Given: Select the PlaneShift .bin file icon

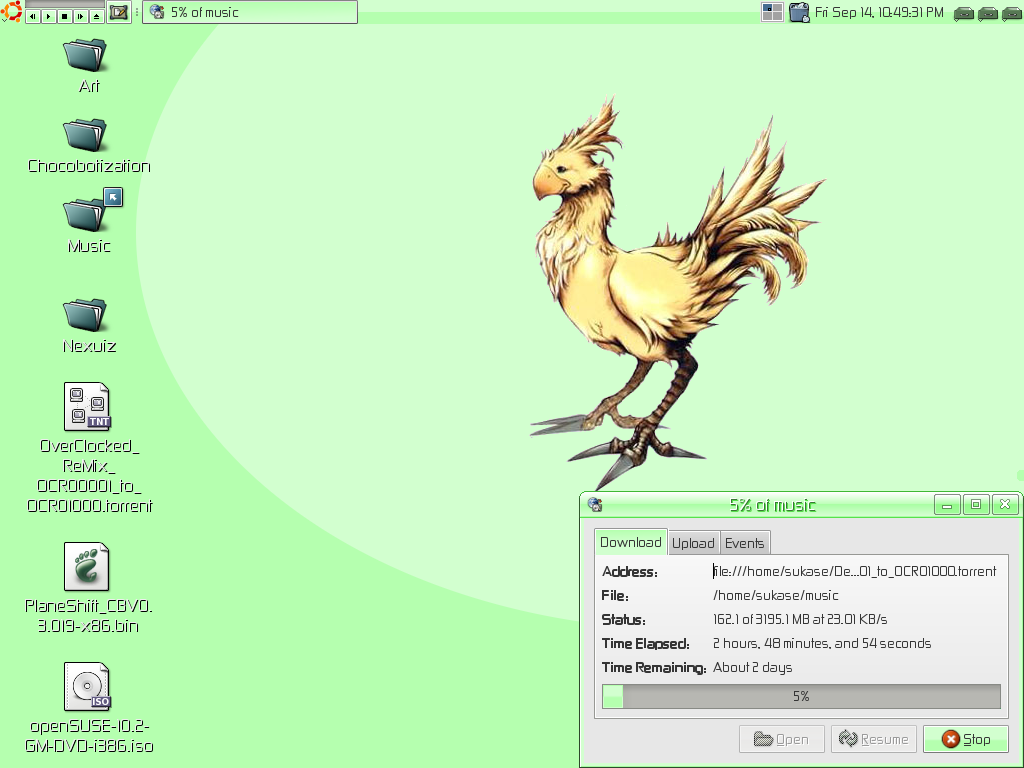Looking at the screenshot, I should pos(86,566).
